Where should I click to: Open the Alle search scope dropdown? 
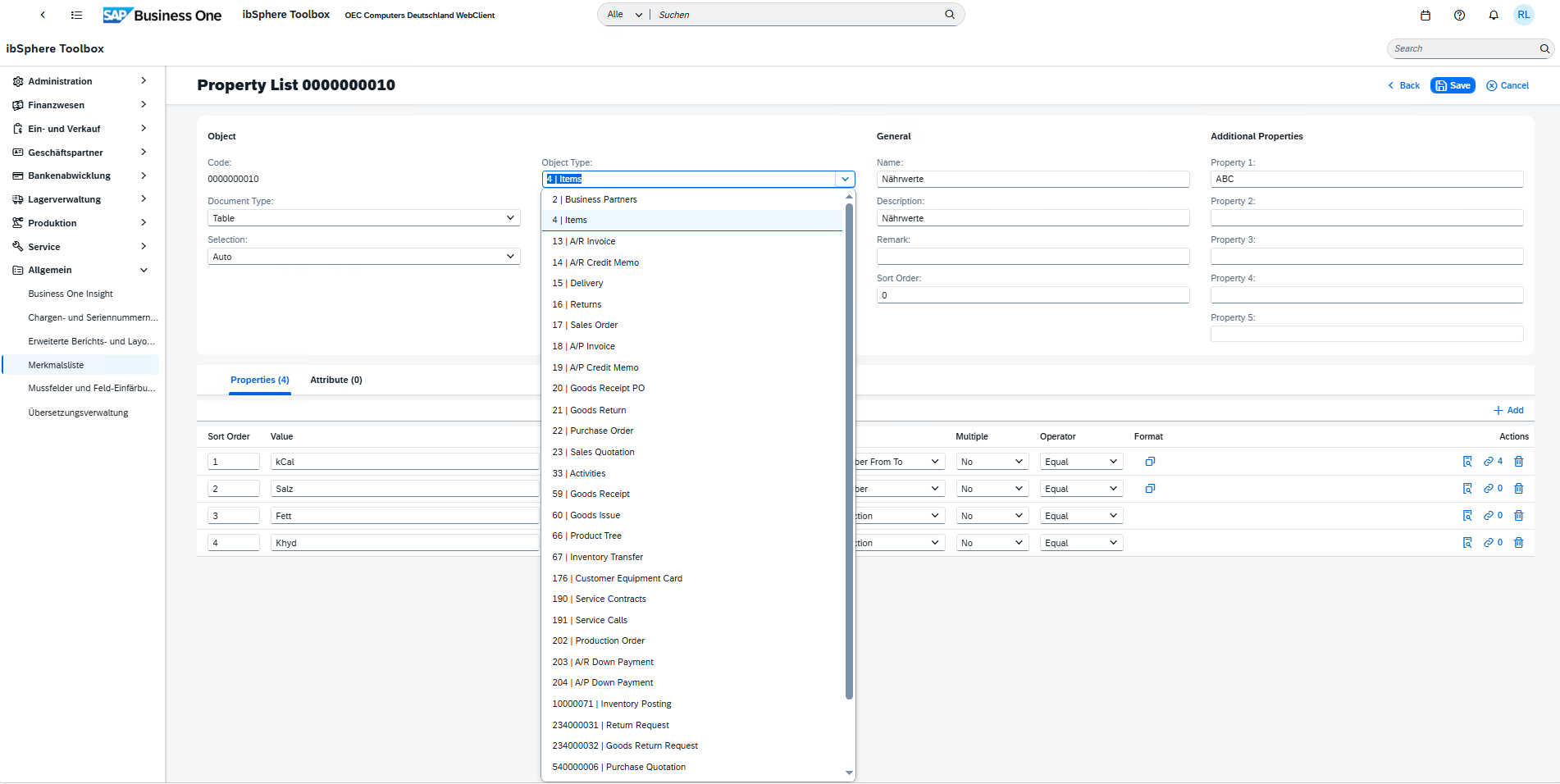[624, 15]
